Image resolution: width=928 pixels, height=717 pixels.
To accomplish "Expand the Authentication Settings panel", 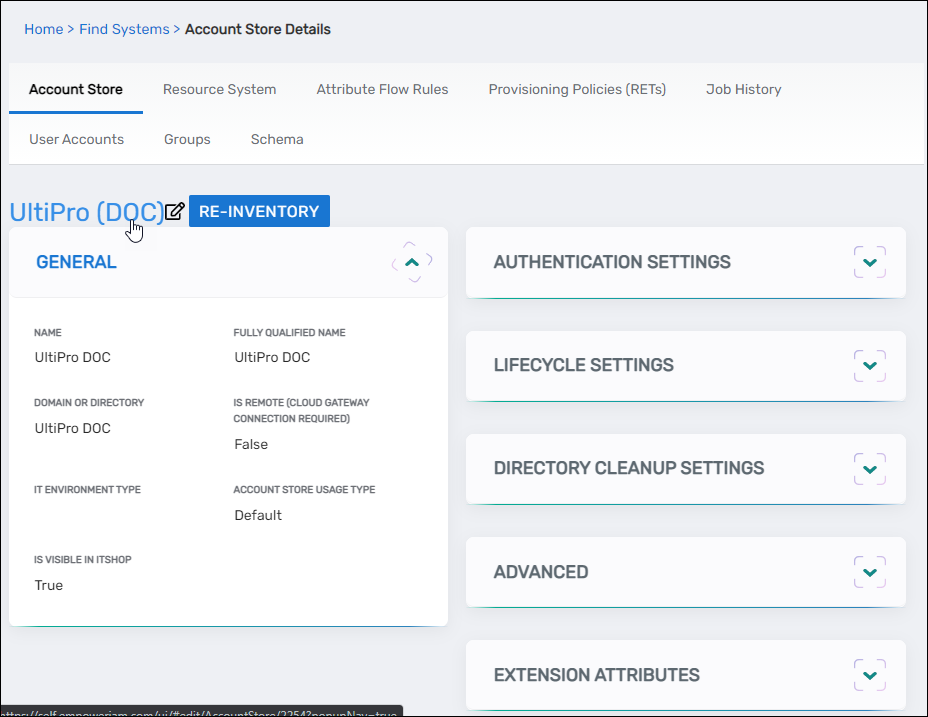I will pos(869,262).
